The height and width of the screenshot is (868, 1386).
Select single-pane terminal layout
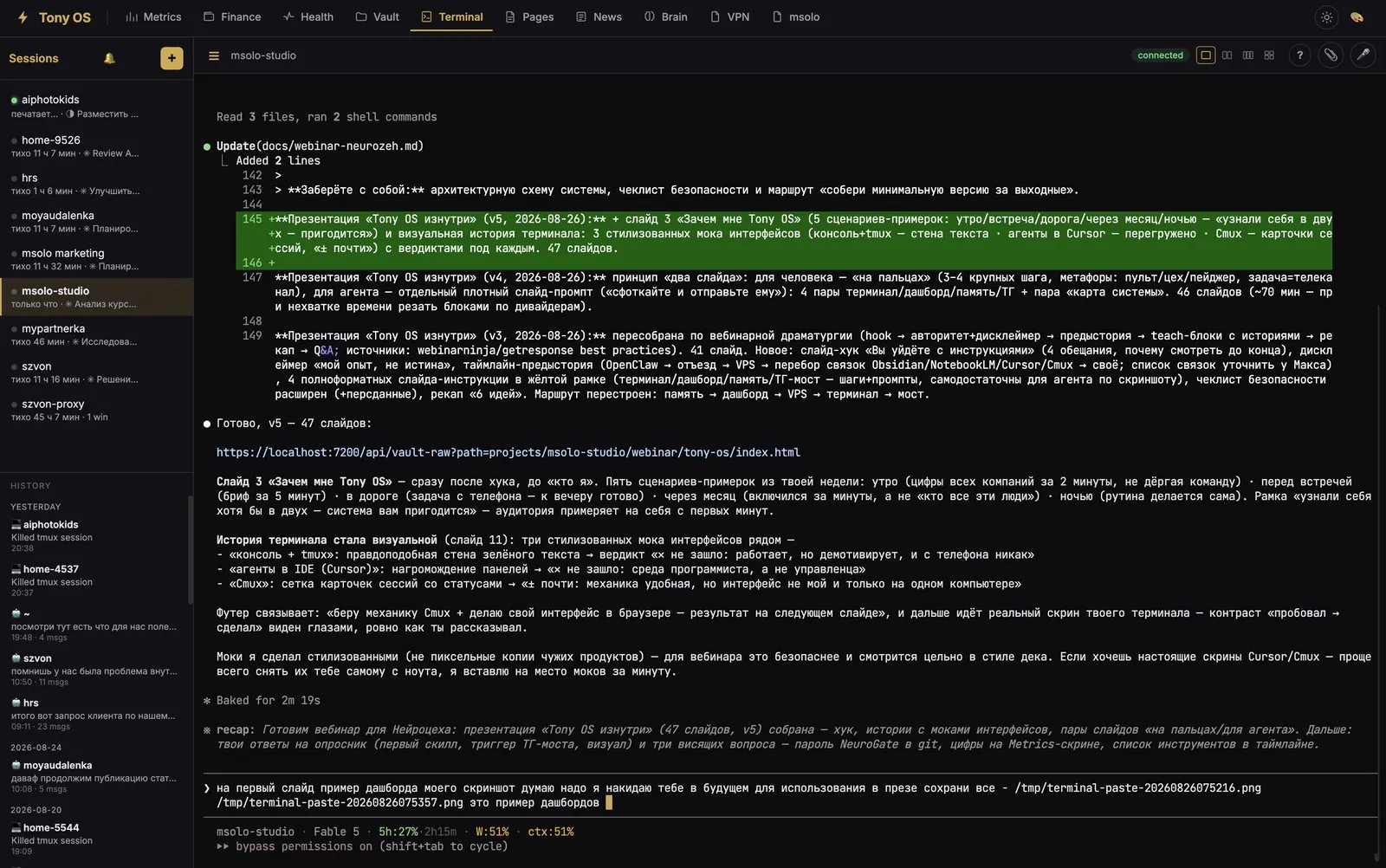[x=1205, y=55]
